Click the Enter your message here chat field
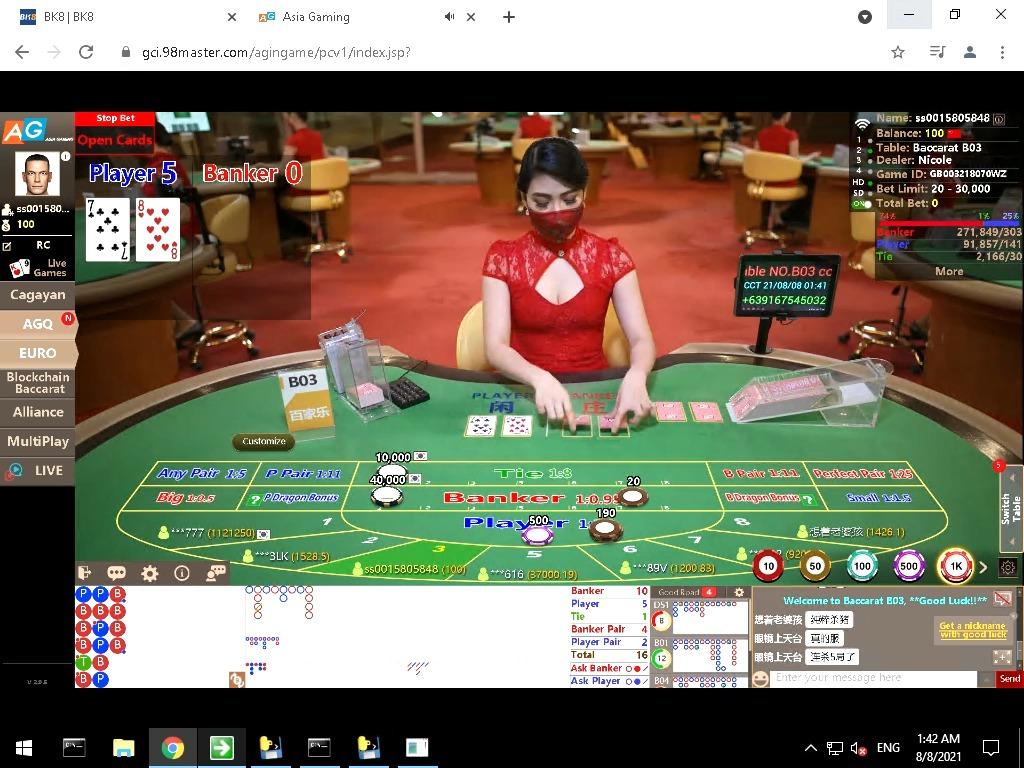This screenshot has height=768, width=1024. pyautogui.click(x=873, y=679)
